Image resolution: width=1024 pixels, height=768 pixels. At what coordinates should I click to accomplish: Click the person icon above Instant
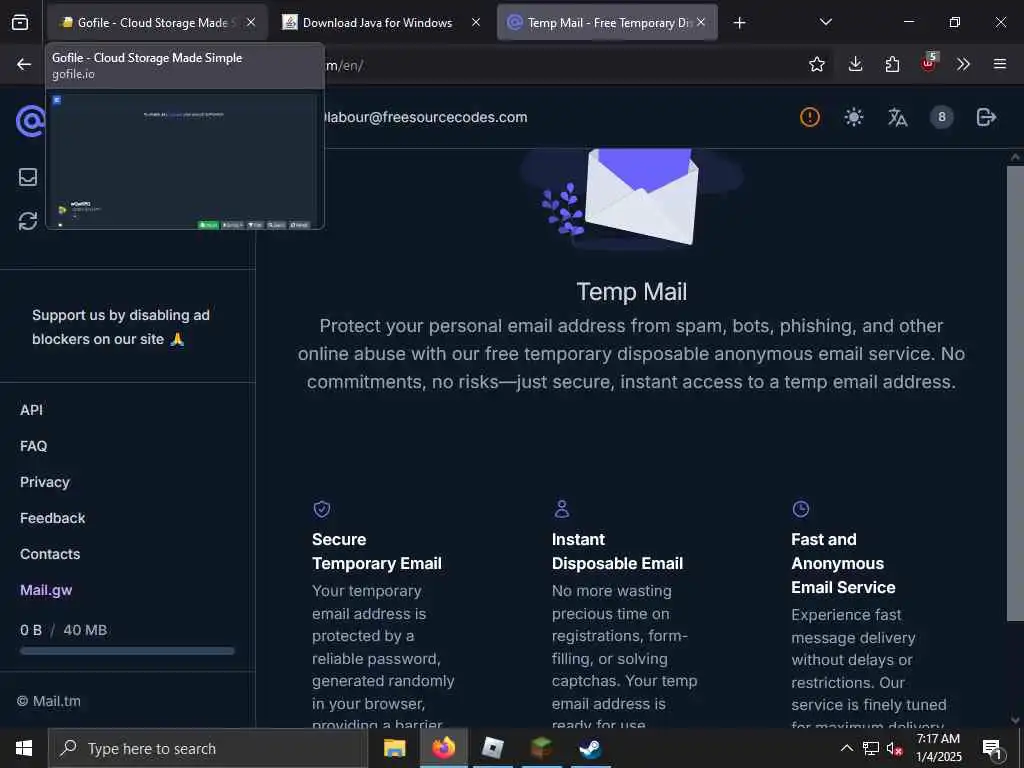tap(562, 509)
